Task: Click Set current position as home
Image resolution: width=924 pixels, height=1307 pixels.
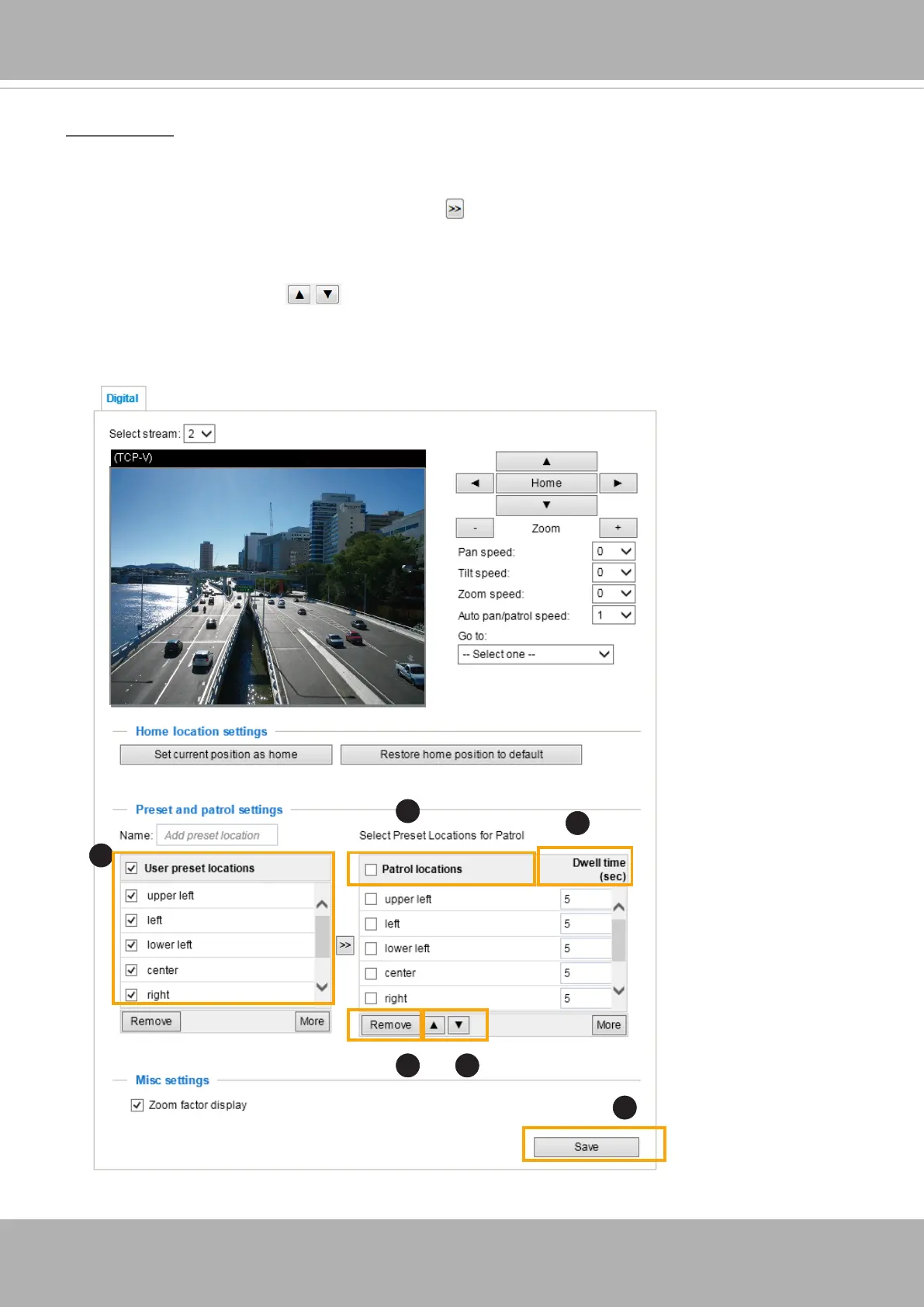Action: (226, 755)
